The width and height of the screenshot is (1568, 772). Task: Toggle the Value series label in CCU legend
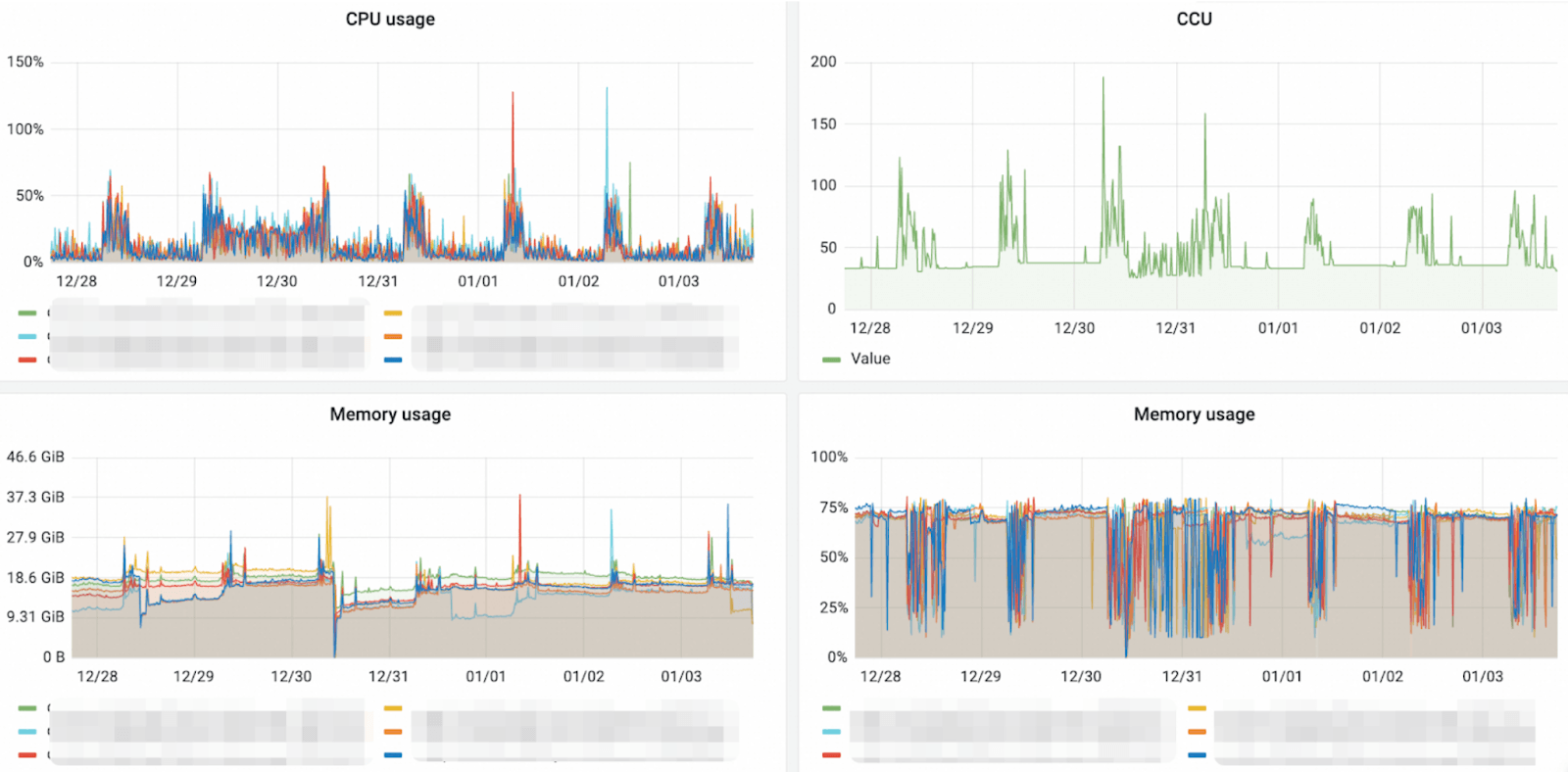870,359
